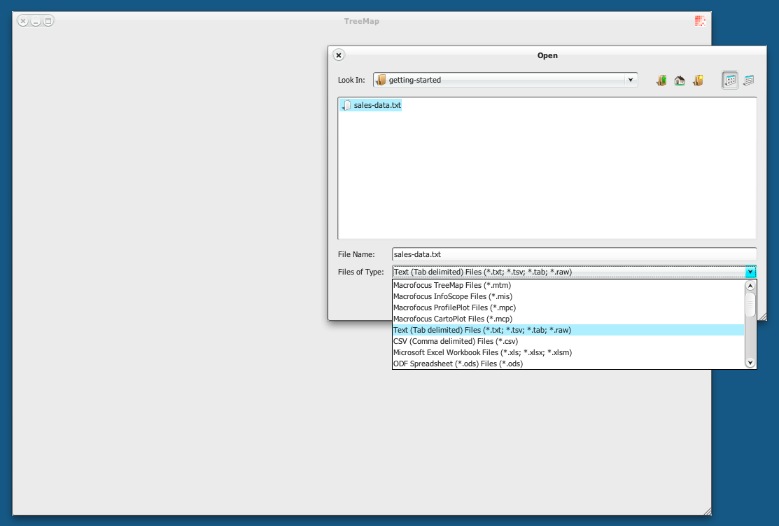779x526 pixels.
Task: Select the sales-data.txt file icon
Action: coord(347,105)
